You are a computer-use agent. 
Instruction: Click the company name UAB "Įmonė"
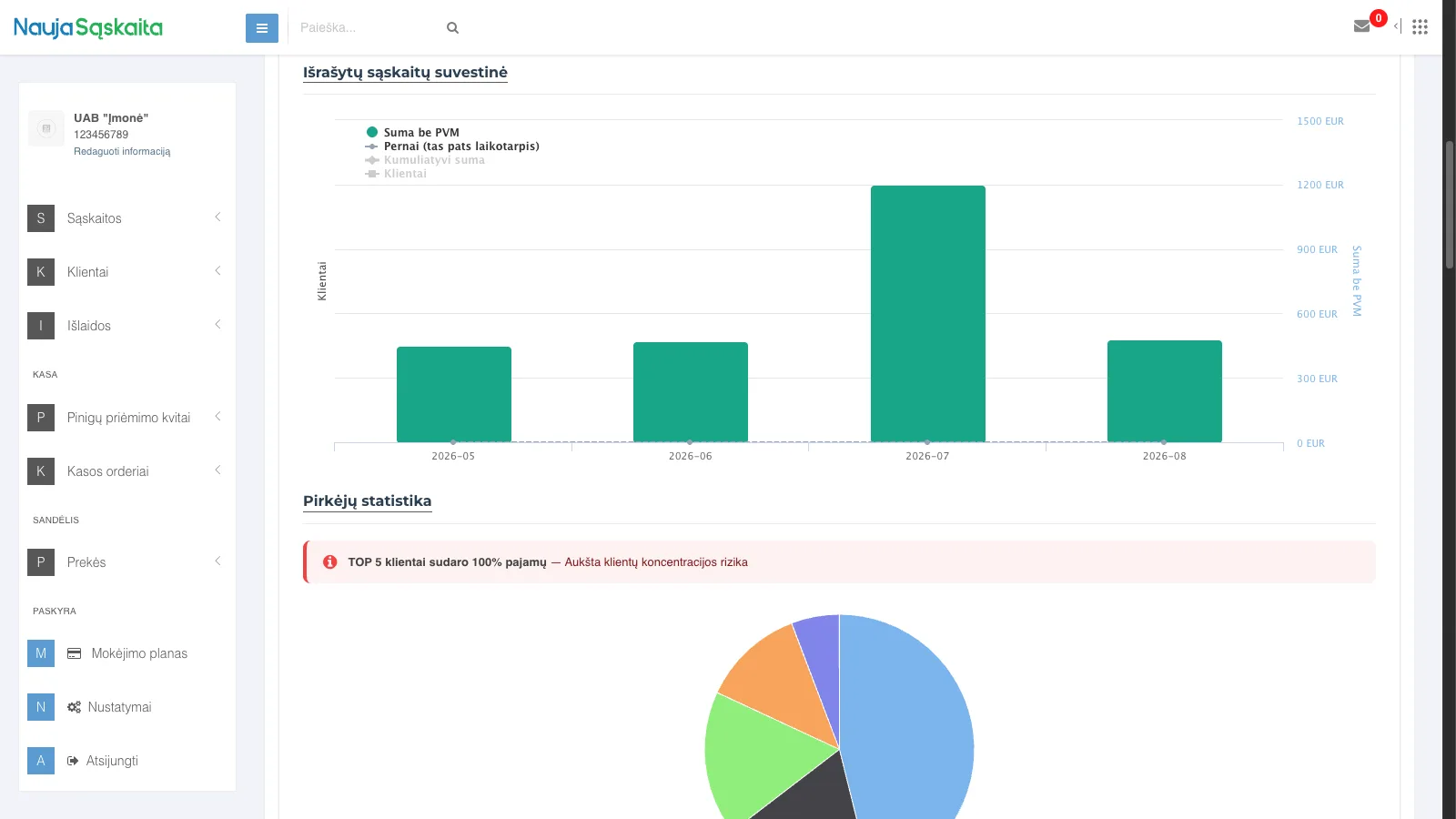[x=111, y=118]
